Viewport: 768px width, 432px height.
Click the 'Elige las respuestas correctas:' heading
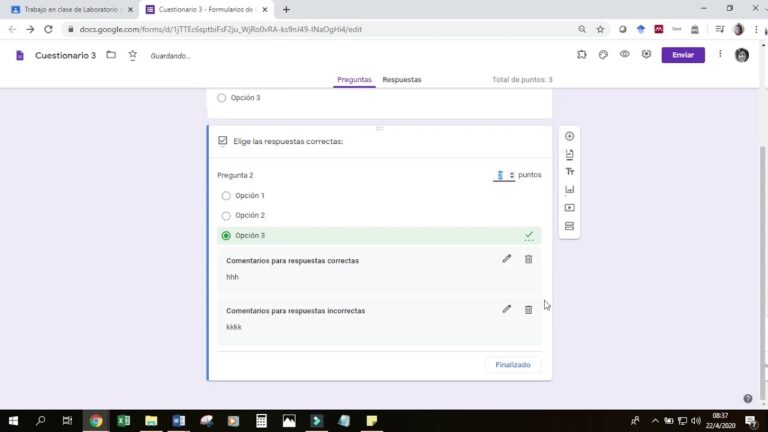(288, 142)
